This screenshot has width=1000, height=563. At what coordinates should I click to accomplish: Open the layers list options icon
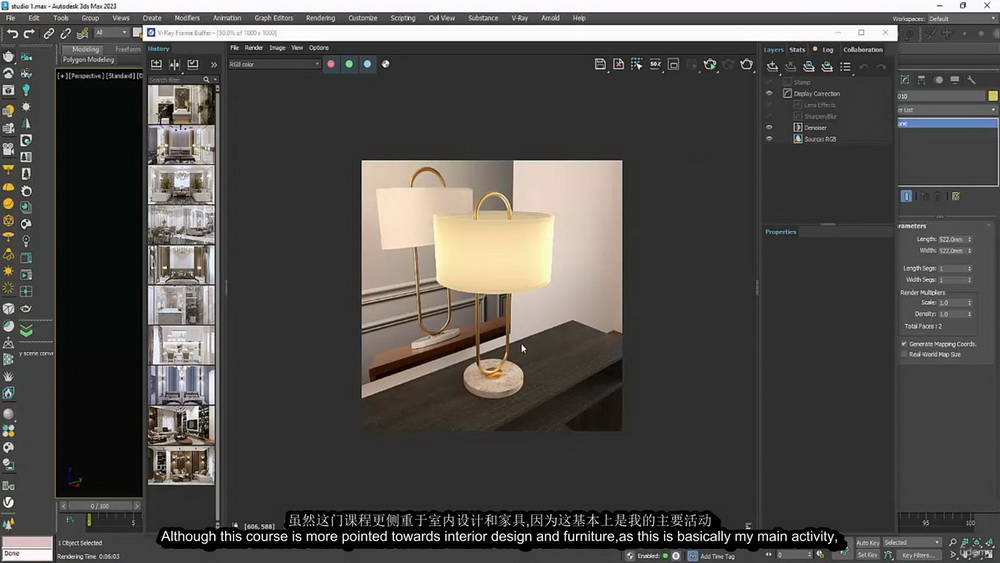845,66
